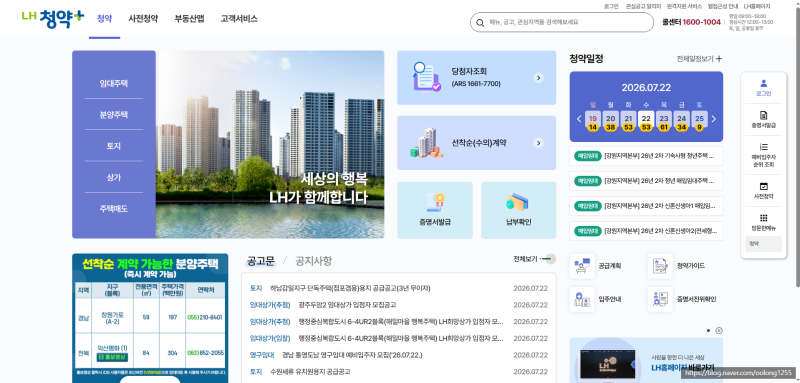The image size is (800, 383).
Task: Open the 사전청약 main menu
Action: point(143,19)
